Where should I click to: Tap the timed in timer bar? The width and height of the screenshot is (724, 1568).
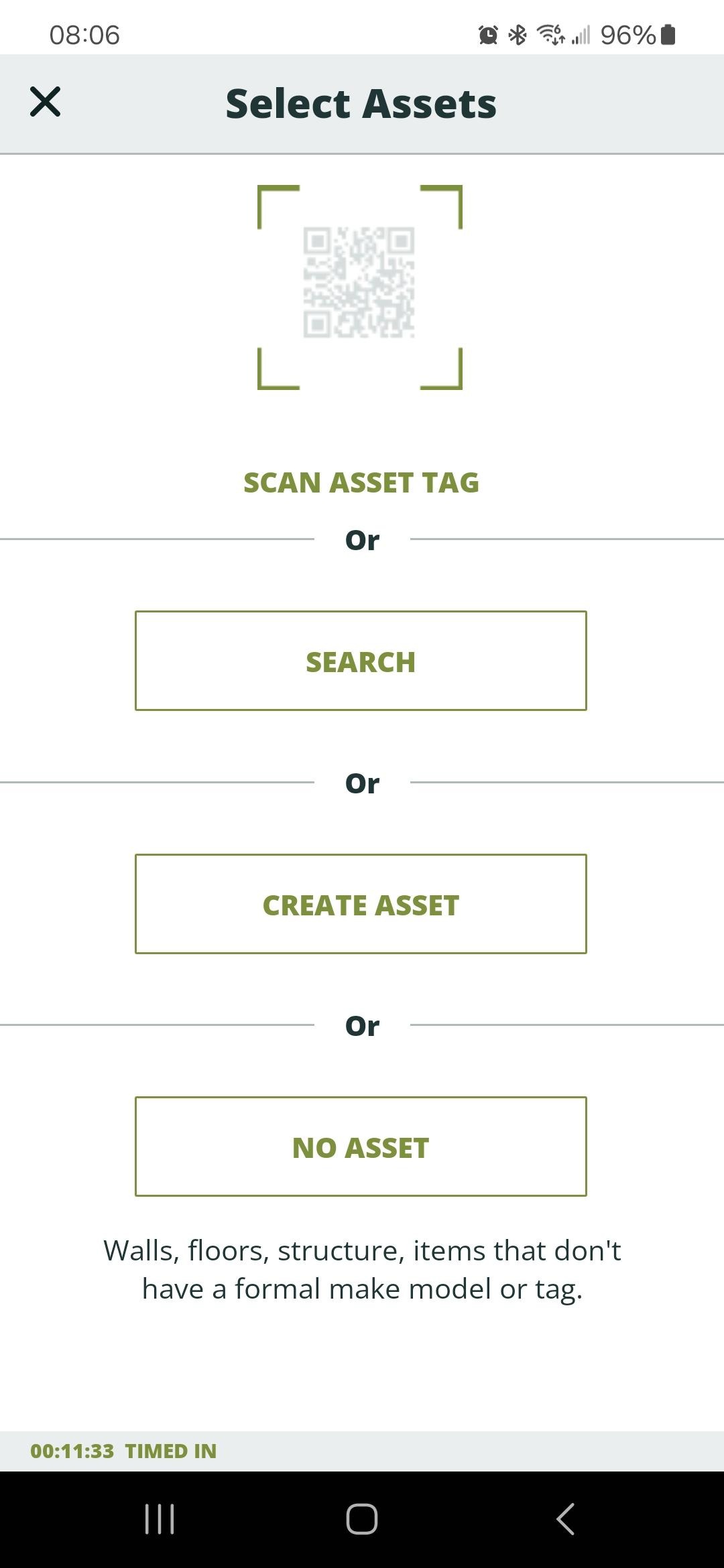click(362, 1451)
